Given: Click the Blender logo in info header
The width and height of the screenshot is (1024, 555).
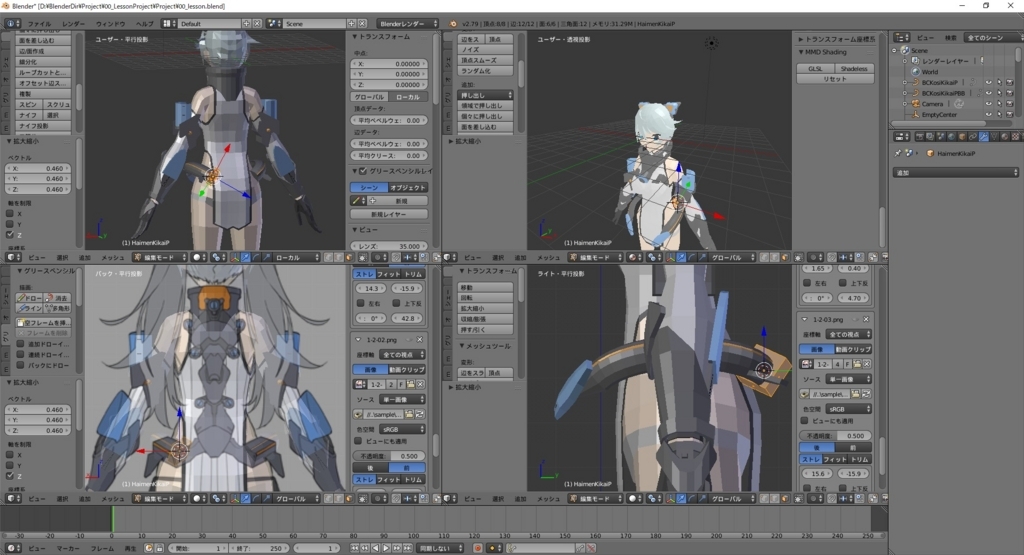Looking at the screenshot, I should coord(453,24).
